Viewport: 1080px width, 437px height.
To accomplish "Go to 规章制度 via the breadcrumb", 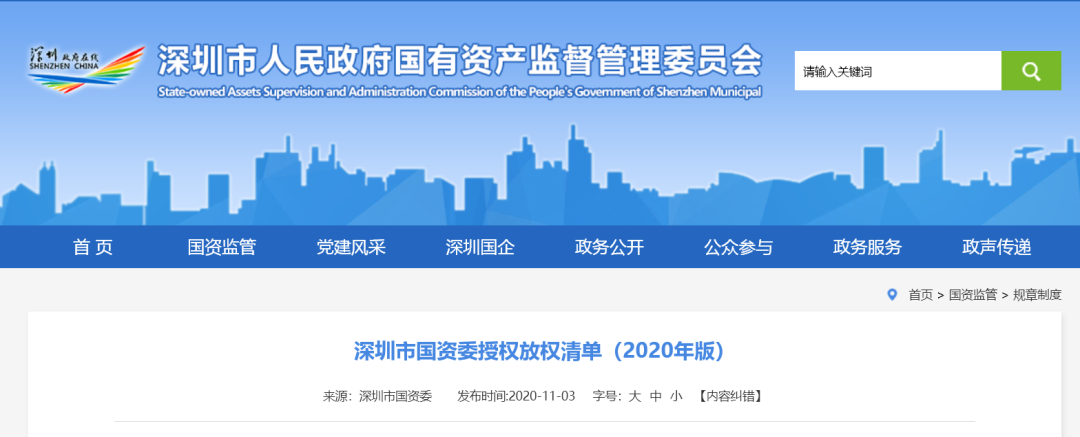I will tap(1037, 295).
